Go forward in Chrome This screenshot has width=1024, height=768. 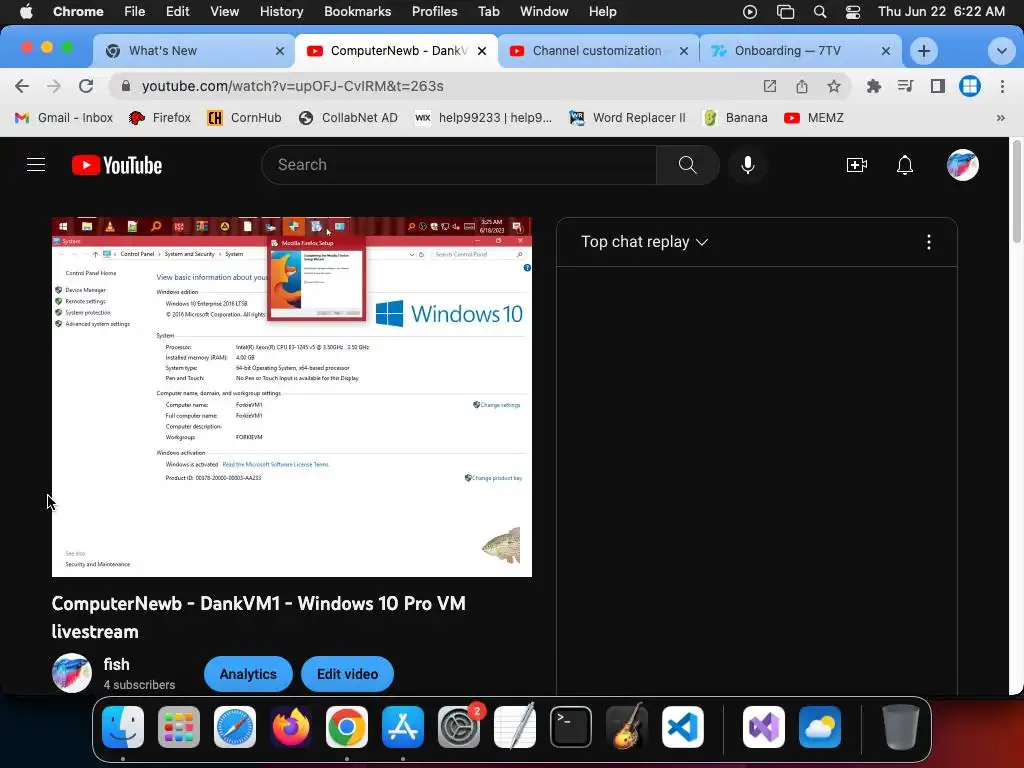pos(54,86)
